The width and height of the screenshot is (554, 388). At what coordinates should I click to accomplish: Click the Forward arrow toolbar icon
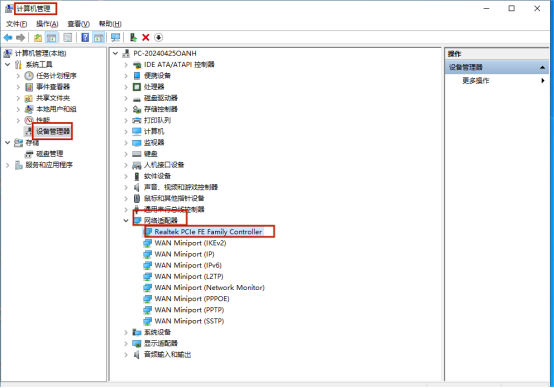tap(20, 37)
